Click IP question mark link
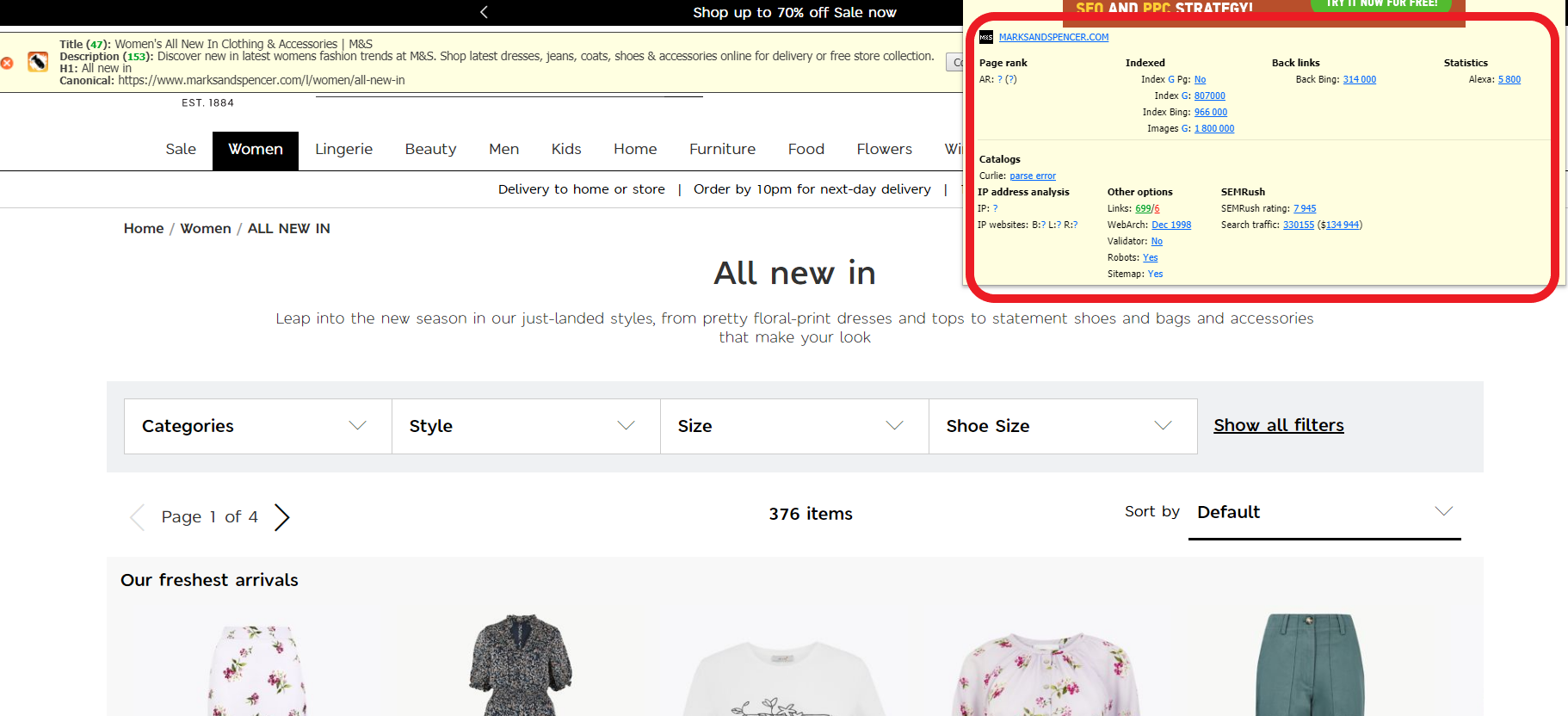The image size is (1568, 716). [995, 208]
